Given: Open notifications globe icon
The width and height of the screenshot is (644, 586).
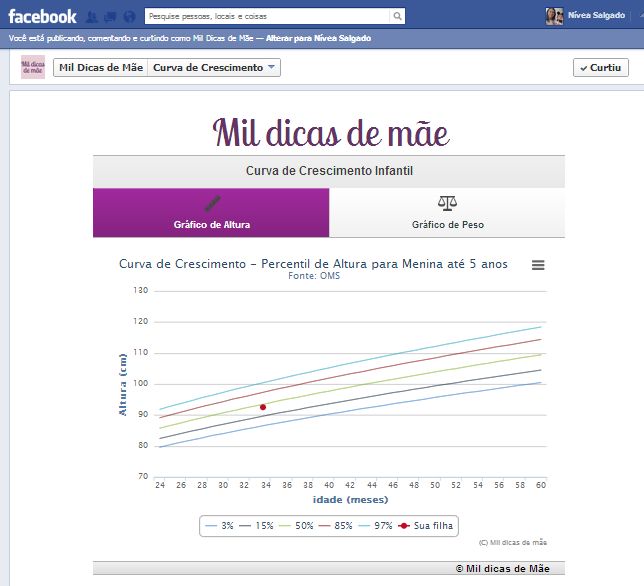Looking at the screenshot, I should [129, 17].
